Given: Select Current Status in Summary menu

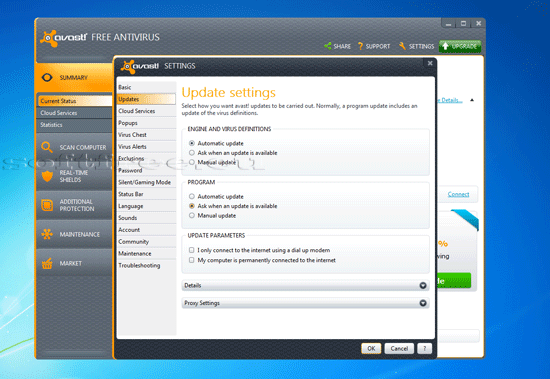Looking at the screenshot, I should point(74,101).
